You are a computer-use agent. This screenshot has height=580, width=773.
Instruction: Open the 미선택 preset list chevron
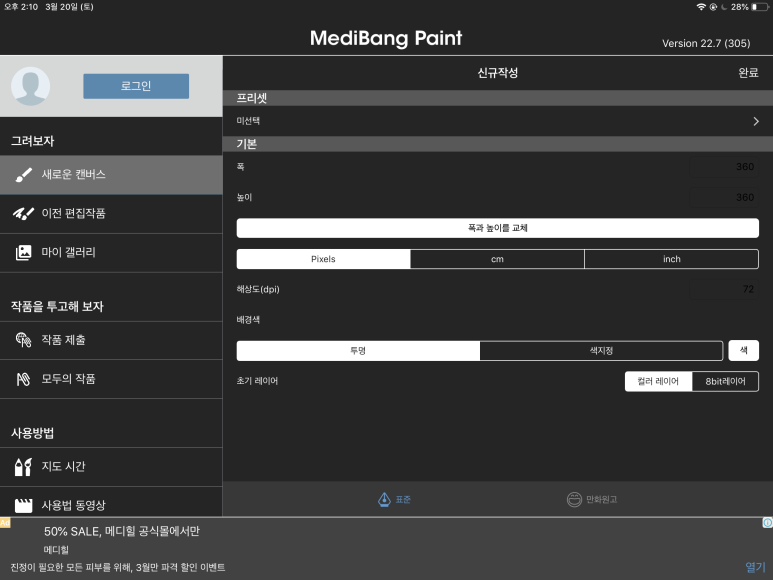(x=756, y=121)
